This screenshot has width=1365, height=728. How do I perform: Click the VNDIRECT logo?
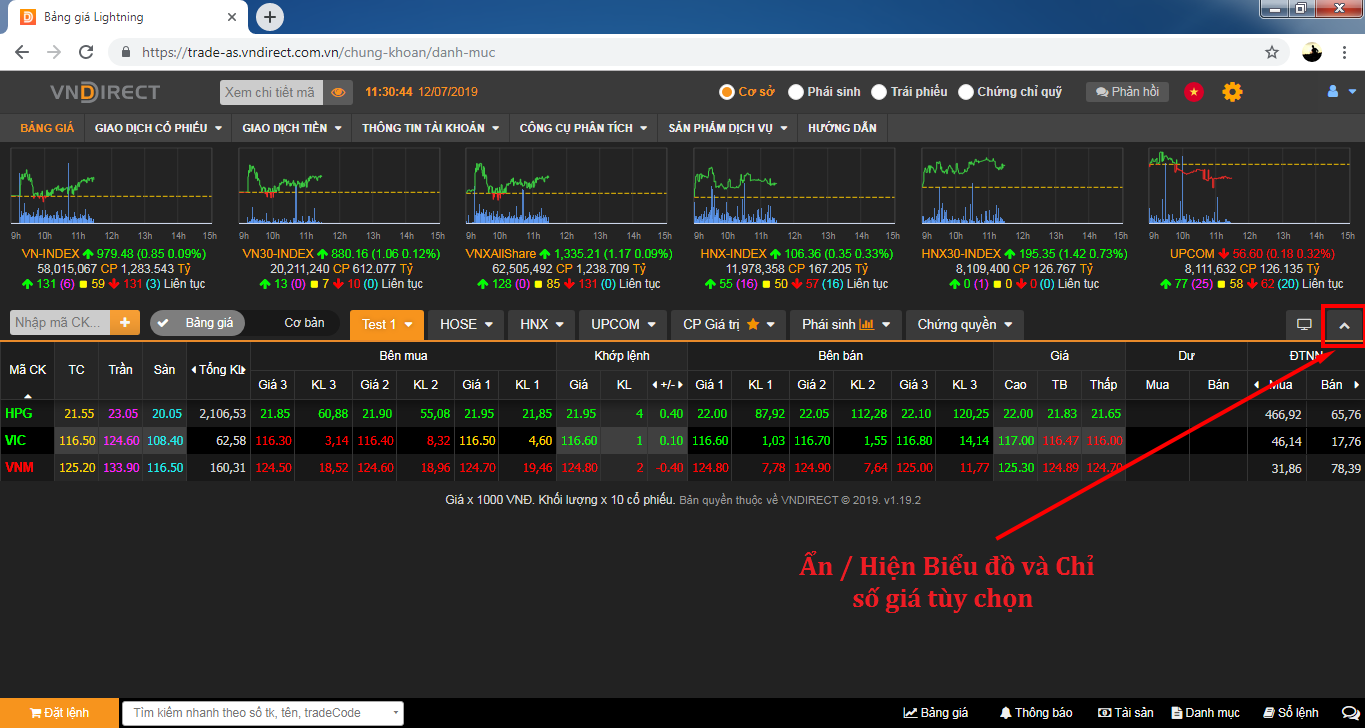[105, 92]
